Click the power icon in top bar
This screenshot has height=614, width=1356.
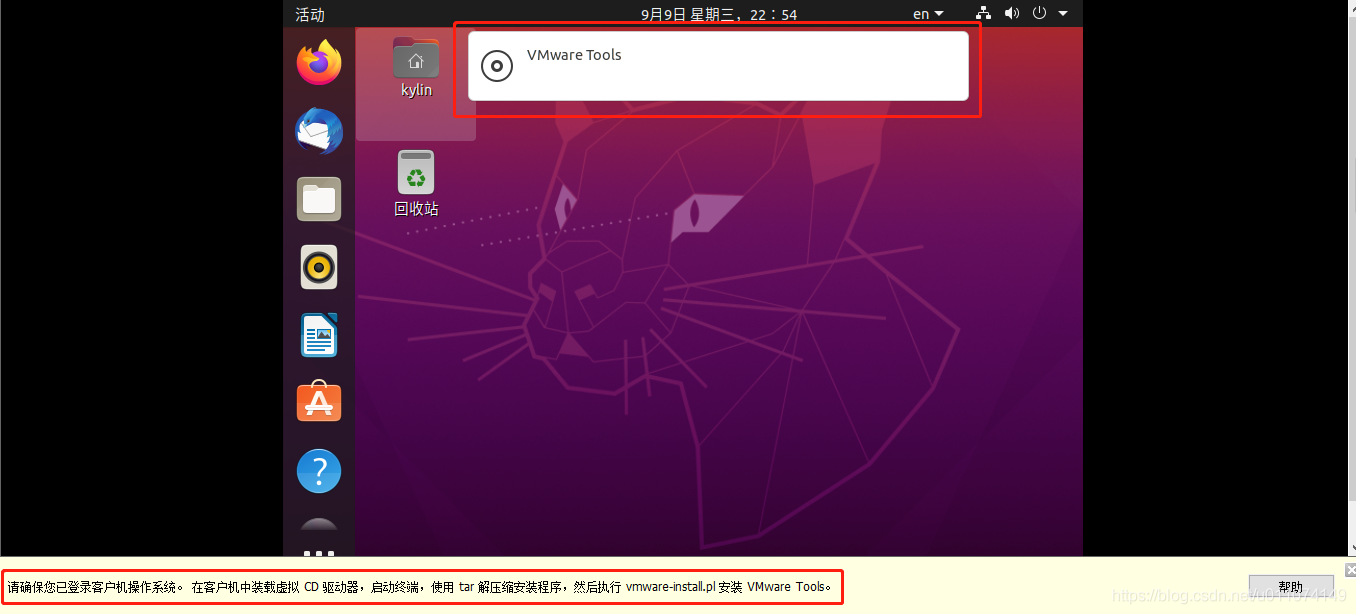click(1039, 14)
